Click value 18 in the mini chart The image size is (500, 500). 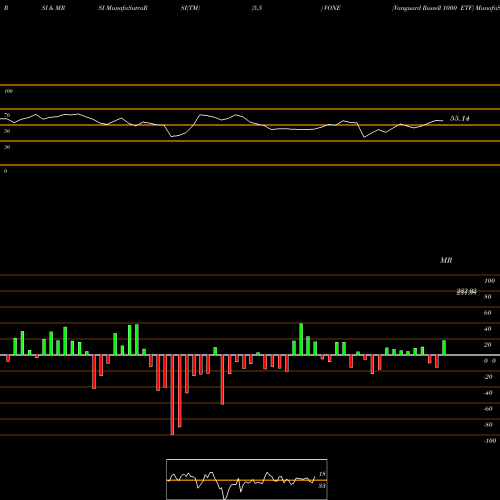point(322,474)
